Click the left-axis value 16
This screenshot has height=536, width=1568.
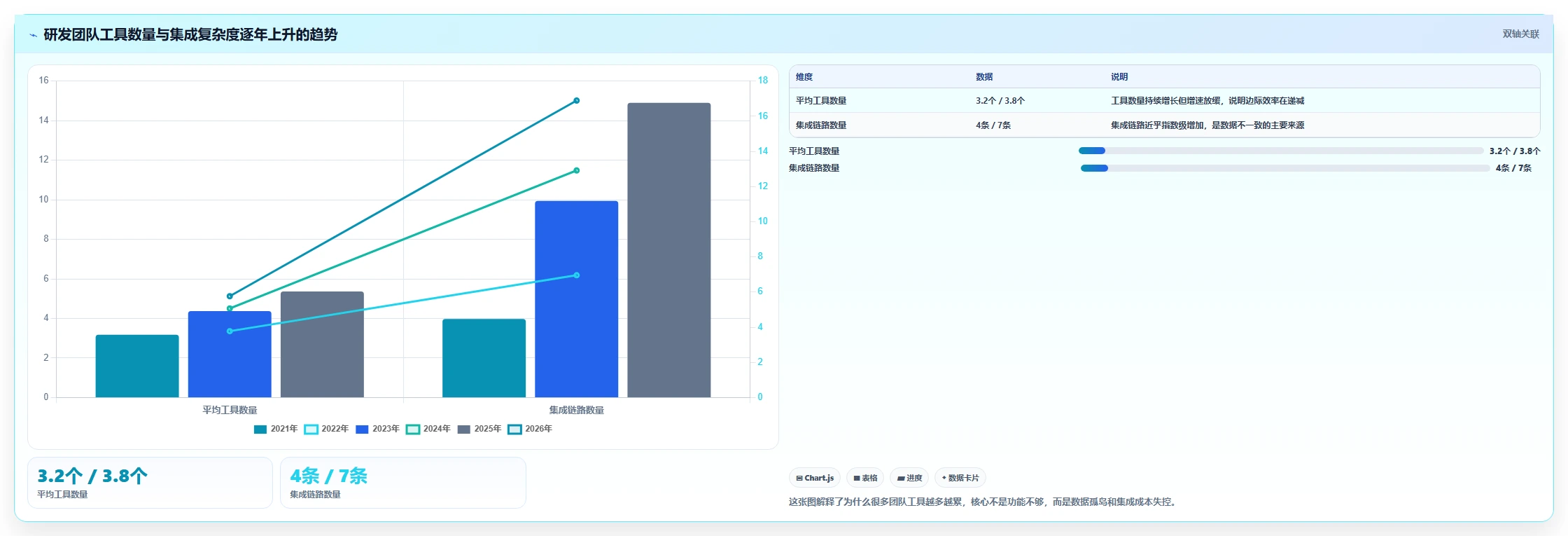point(43,81)
